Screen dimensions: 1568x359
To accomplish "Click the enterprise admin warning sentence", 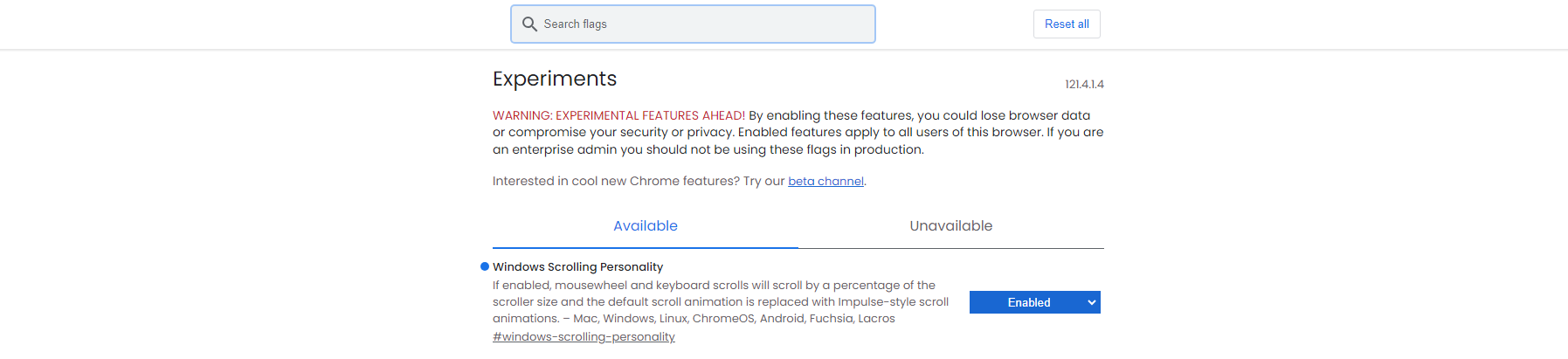I will [x=708, y=149].
